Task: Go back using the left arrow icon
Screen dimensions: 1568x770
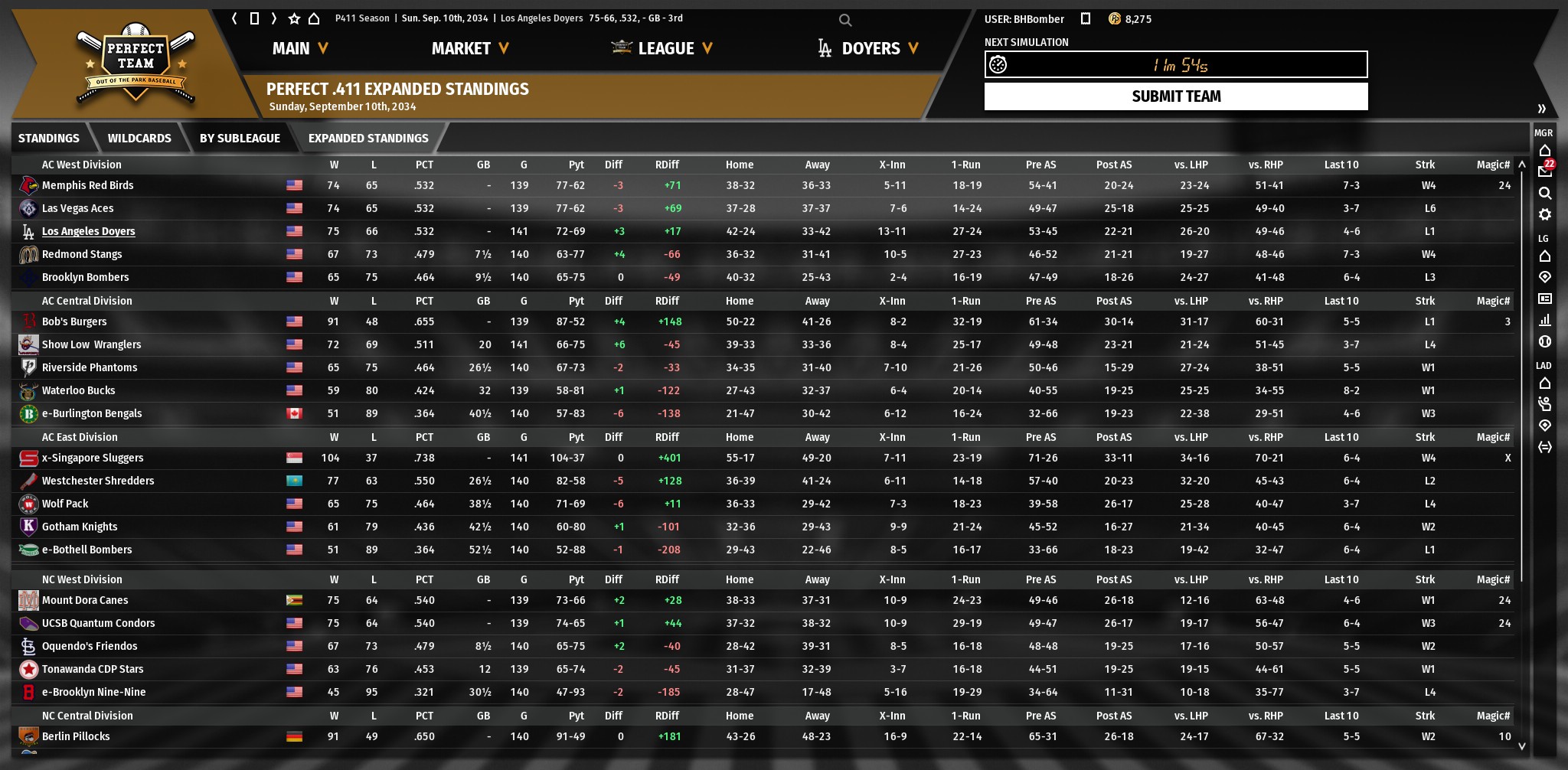Action: click(x=234, y=18)
